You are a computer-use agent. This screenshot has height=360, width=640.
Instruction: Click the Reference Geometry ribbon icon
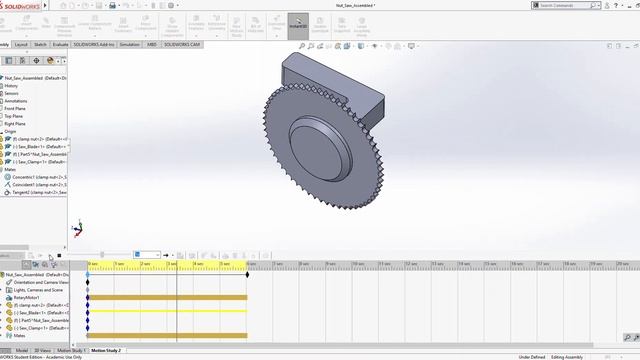pos(217,24)
